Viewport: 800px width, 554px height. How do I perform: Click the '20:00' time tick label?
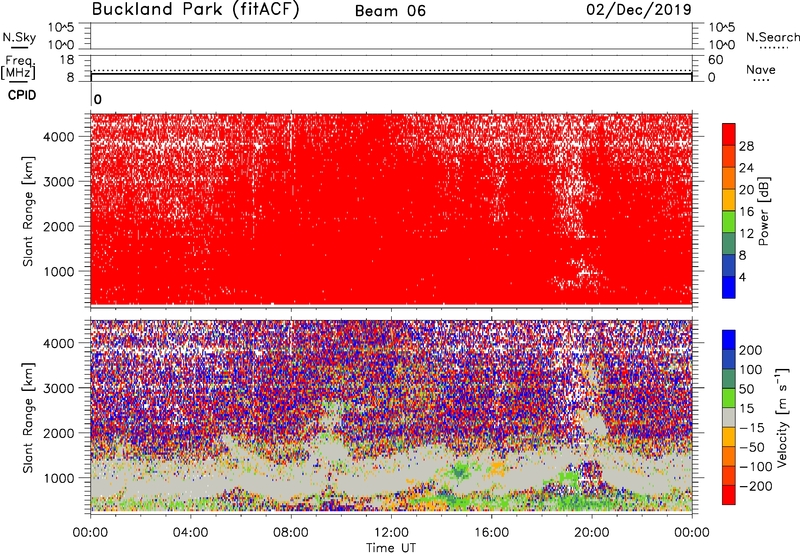point(591,533)
